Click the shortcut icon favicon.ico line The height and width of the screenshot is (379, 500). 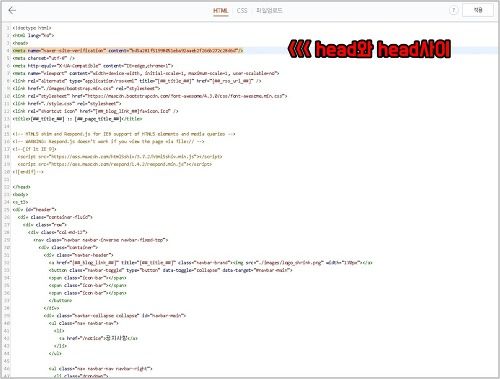(x=95, y=111)
